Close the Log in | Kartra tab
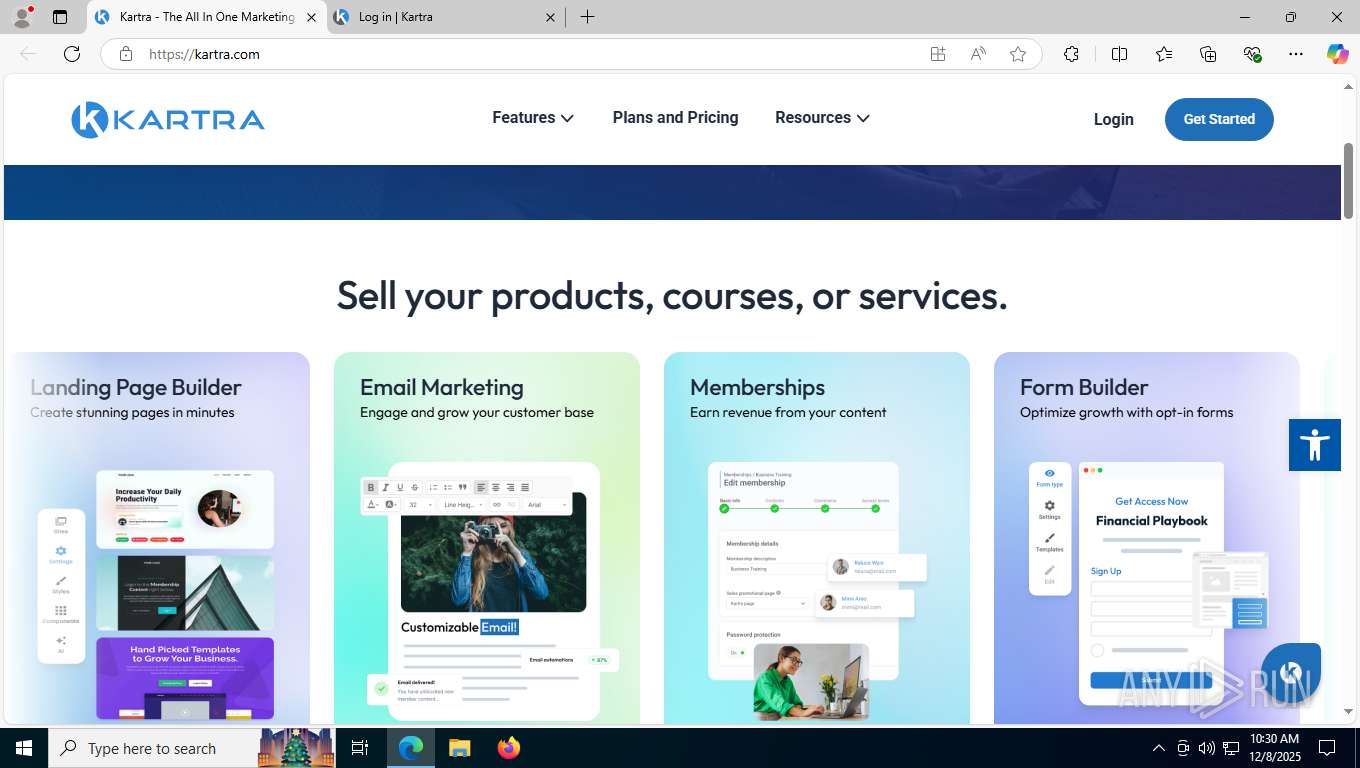1360x768 pixels. point(550,17)
